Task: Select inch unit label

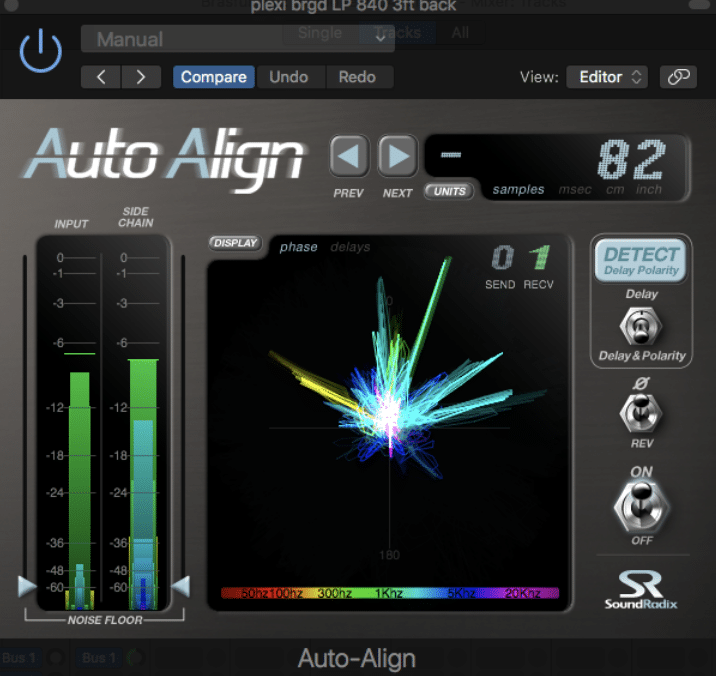Action: point(649,190)
